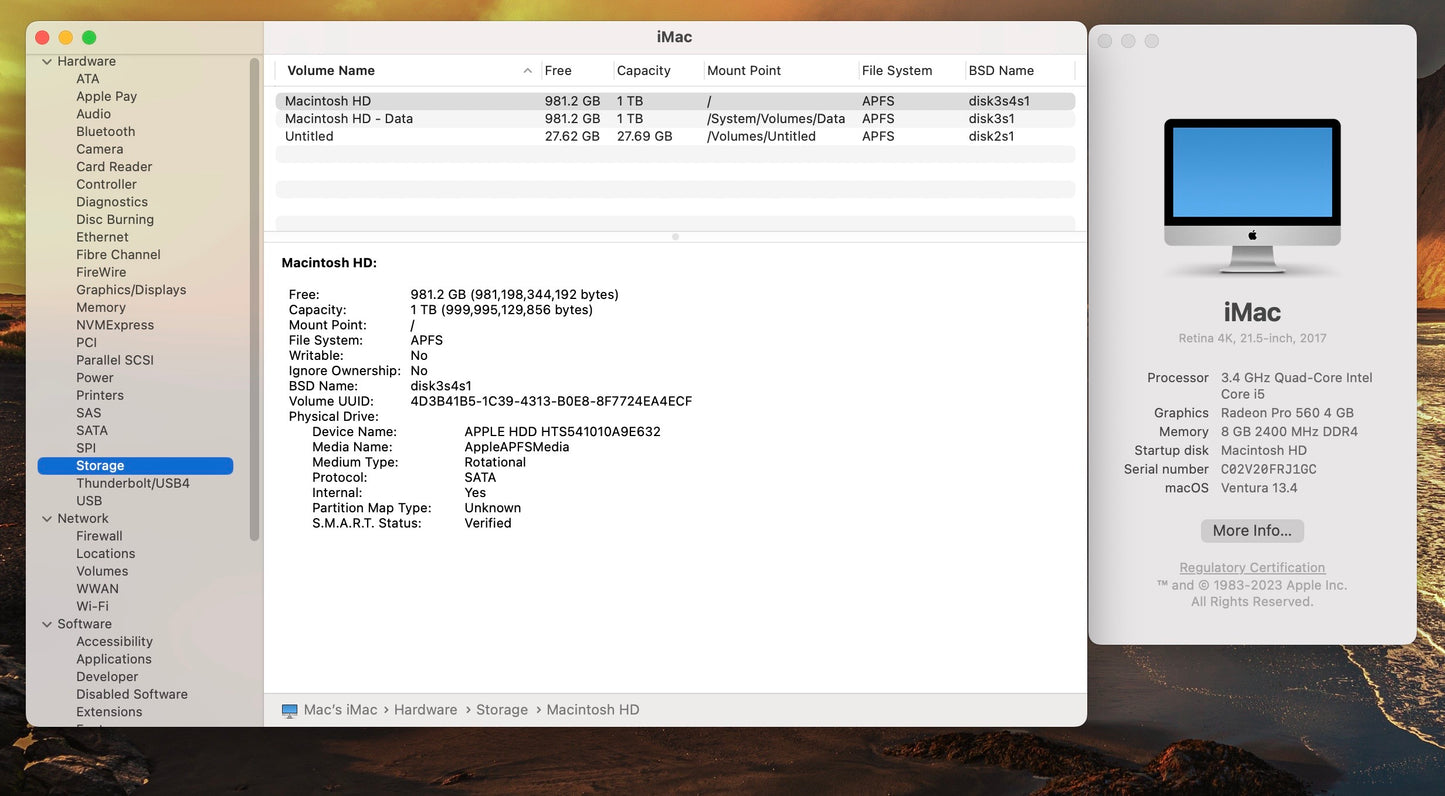Select Bluetooth in the Hardware sidebar
1445x796 pixels.
coord(105,131)
